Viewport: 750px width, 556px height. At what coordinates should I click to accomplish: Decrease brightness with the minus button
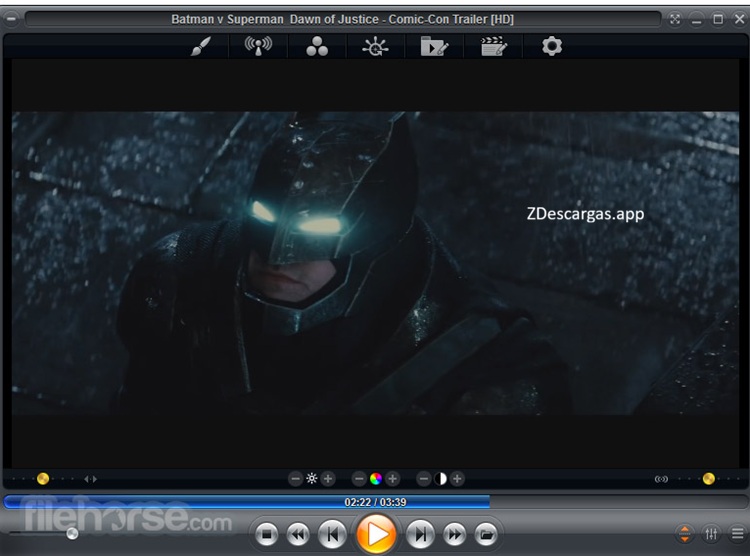(x=296, y=478)
